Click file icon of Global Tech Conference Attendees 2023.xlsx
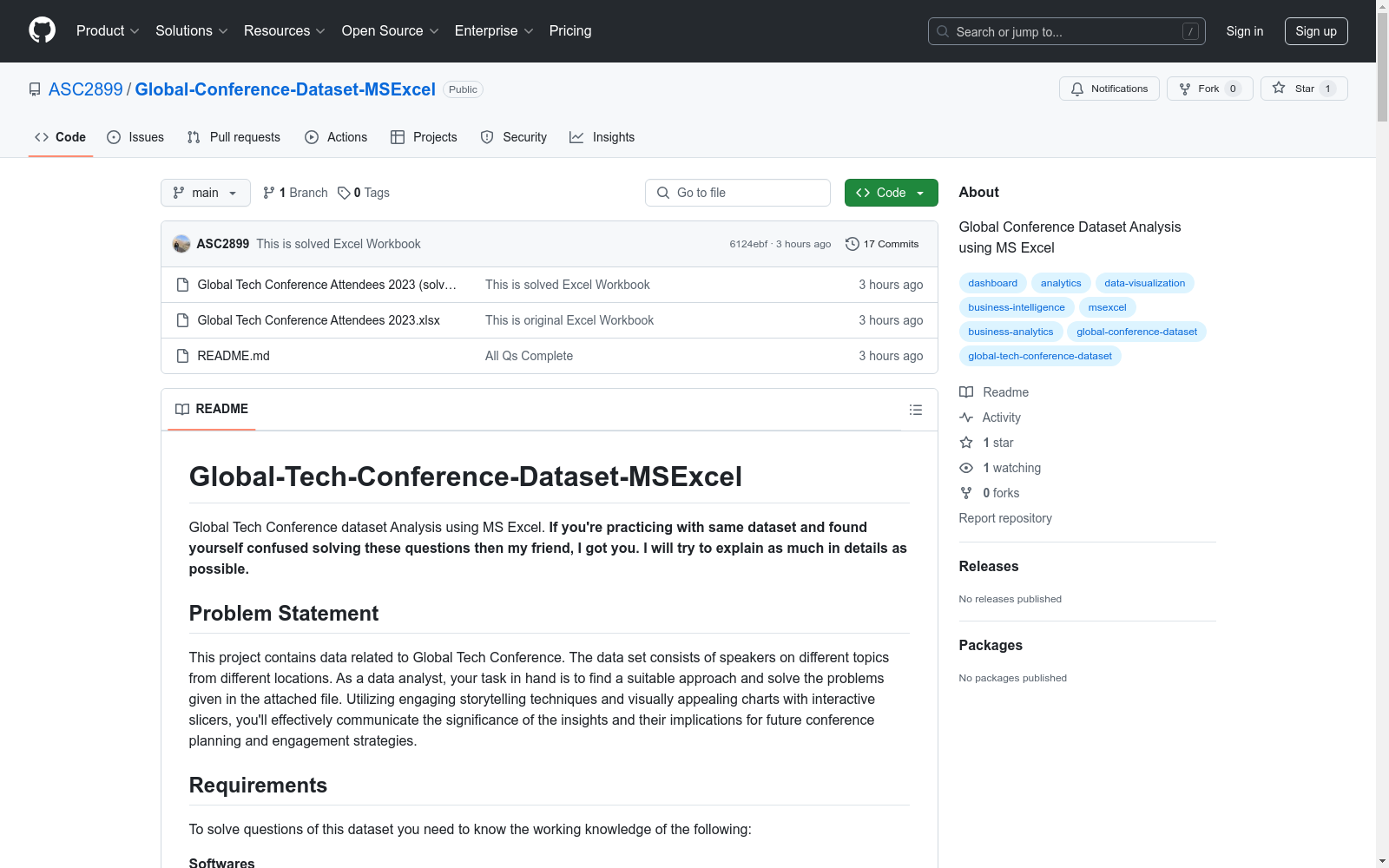 (x=182, y=320)
